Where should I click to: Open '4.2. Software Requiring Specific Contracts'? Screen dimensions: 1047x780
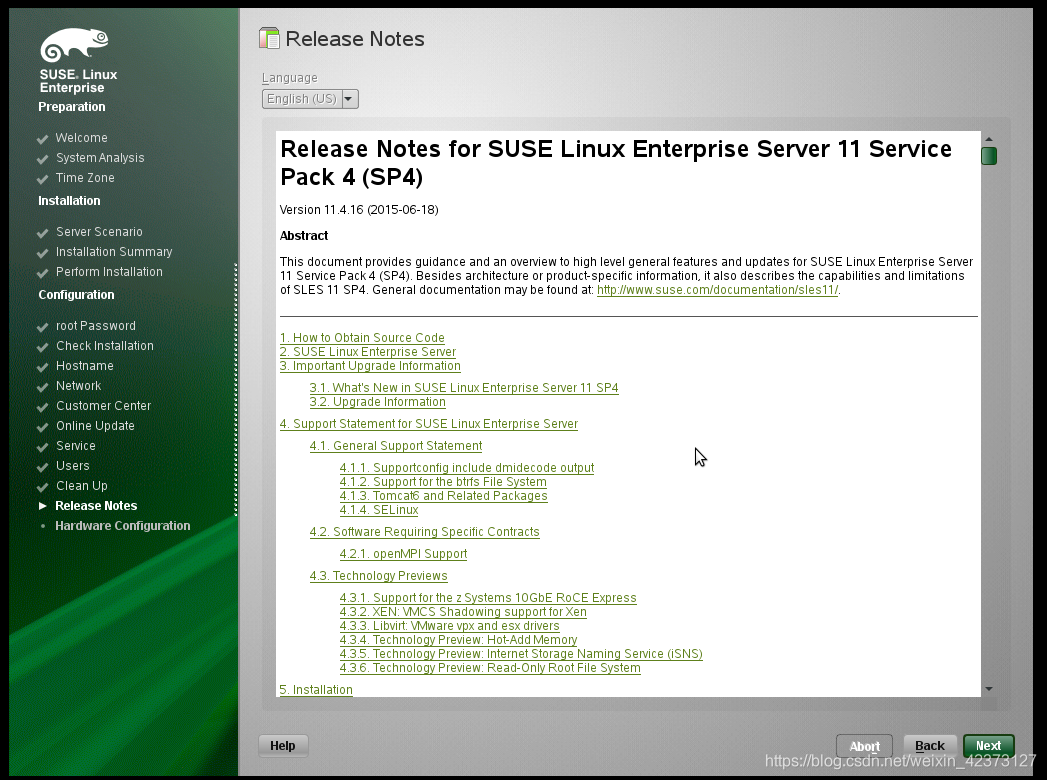coord(425,532)
